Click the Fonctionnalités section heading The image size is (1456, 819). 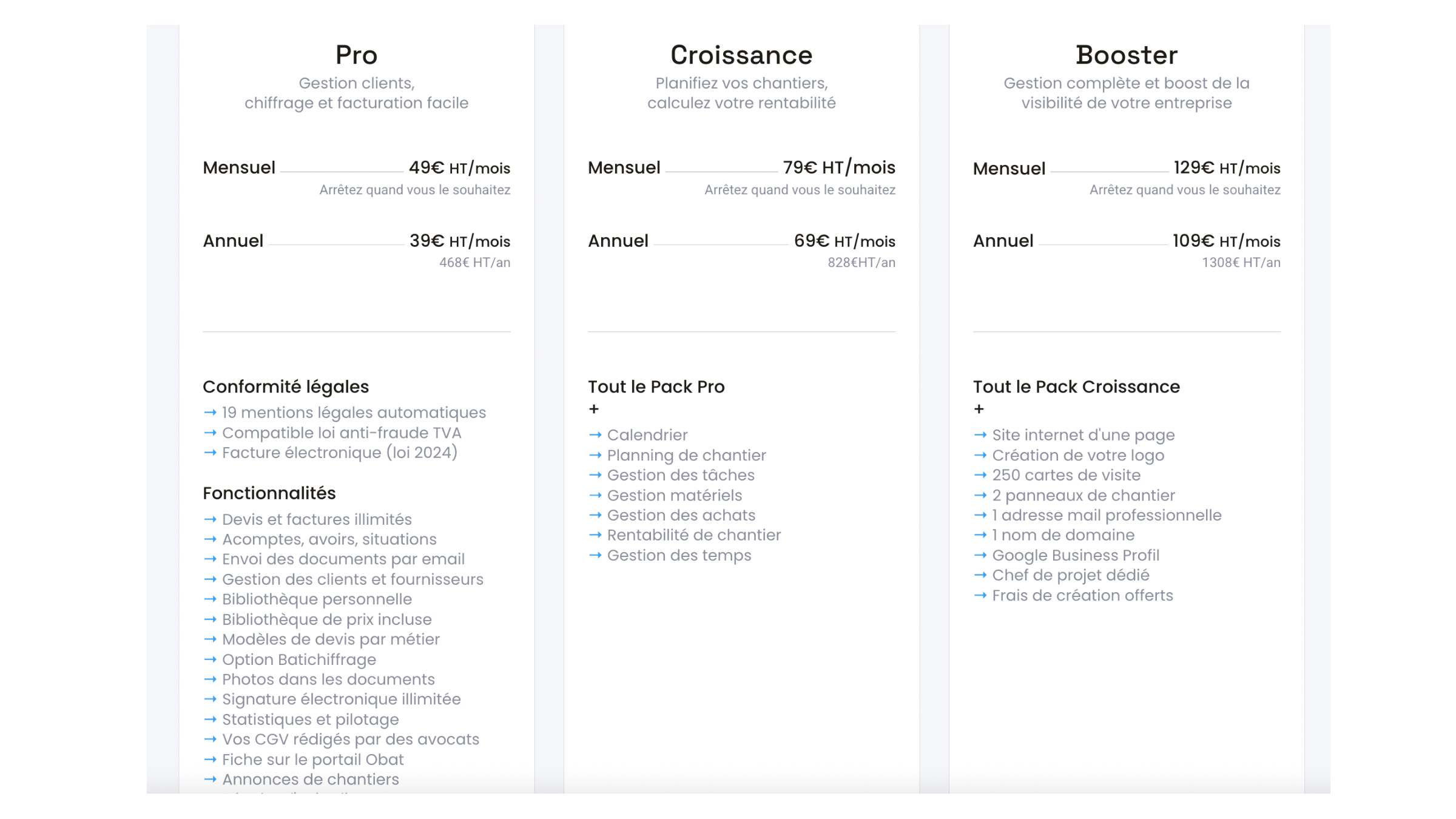269,493
